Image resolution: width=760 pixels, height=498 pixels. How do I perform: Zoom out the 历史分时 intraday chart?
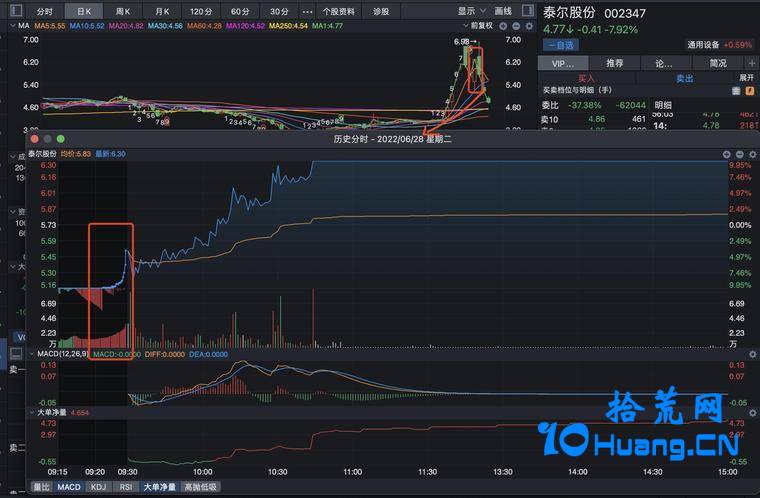[x=740, y=154]
